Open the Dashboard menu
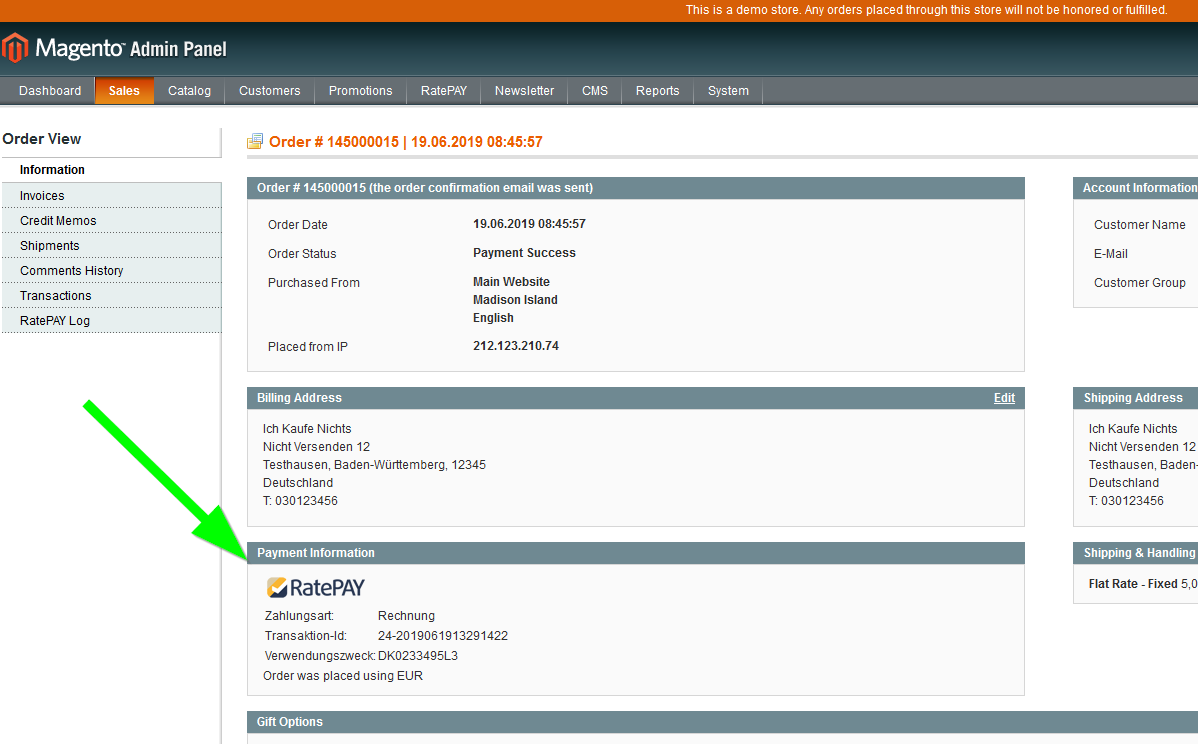The width and height of the screenshot is (1198, 744). coord(50,91)
